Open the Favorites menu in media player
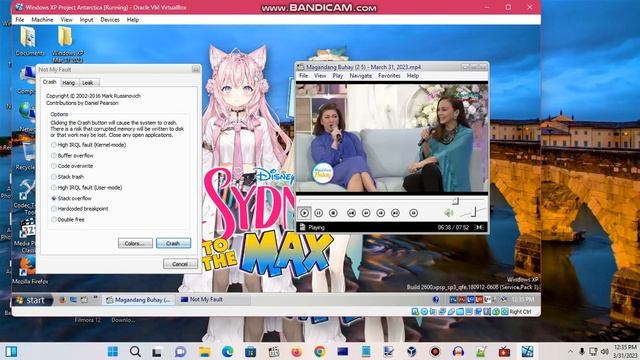Viewport: 640px width, 360px height. [389, 76]
